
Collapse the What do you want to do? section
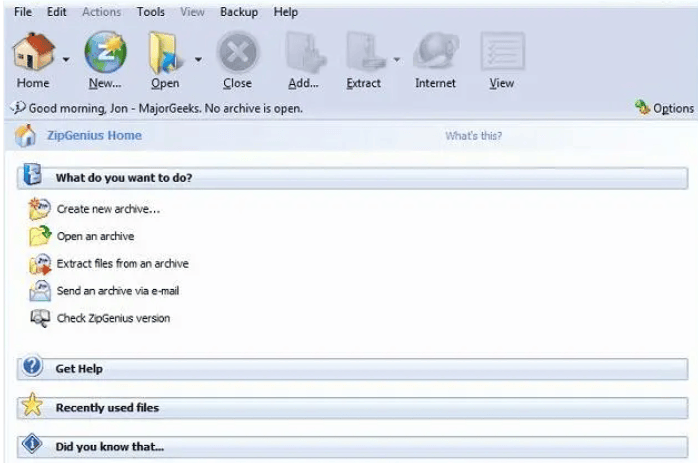click(x=353, y=178)
